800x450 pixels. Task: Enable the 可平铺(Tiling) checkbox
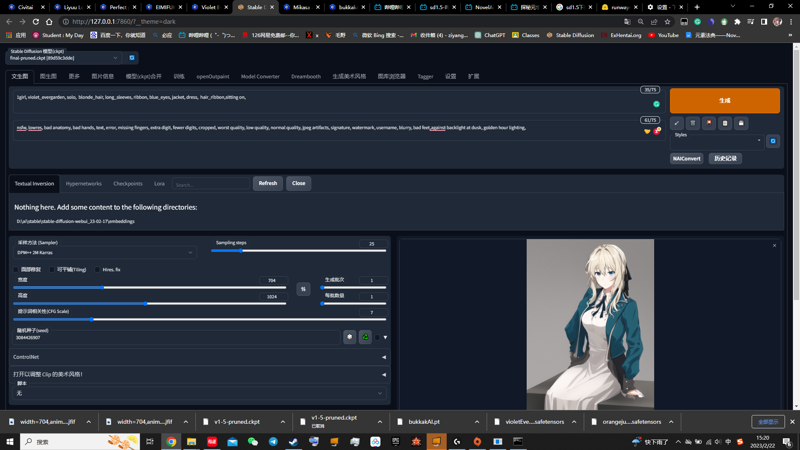pyautogui.click(x=52, y=269)
